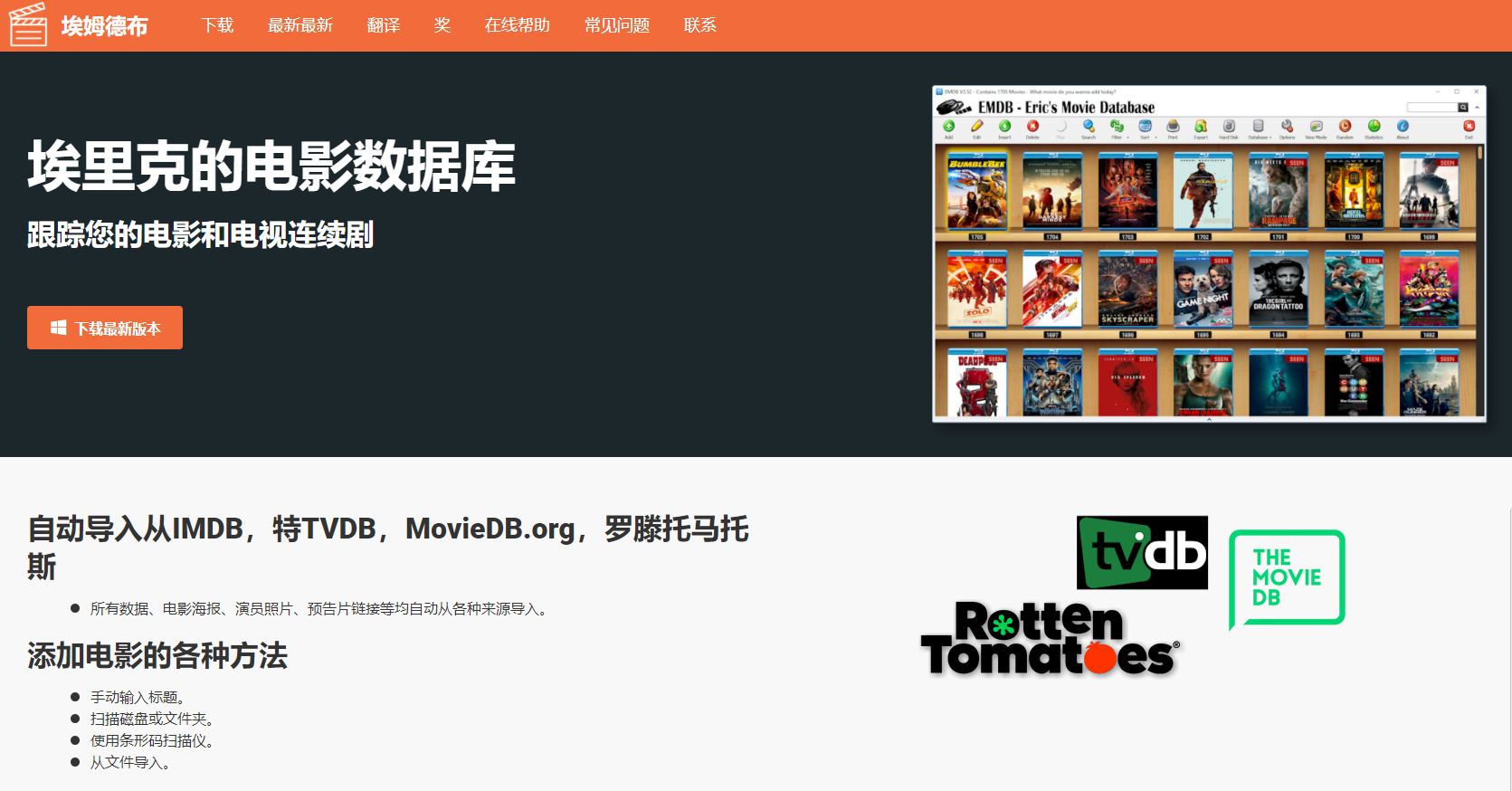
Task: Click the TVDB logo
Action: pos(1142,552)
